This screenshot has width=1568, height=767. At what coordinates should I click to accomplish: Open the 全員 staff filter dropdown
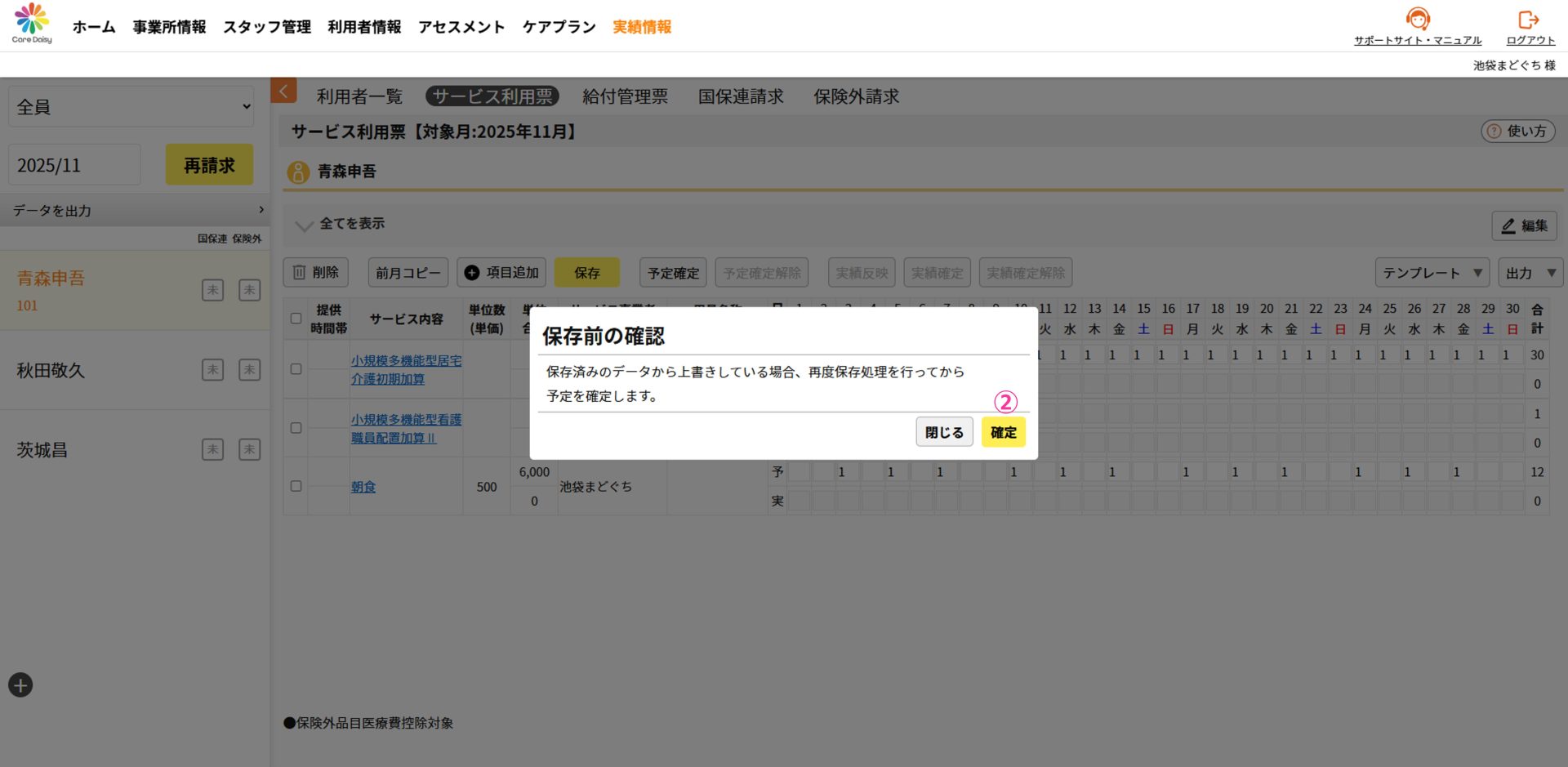coord(131,107)
